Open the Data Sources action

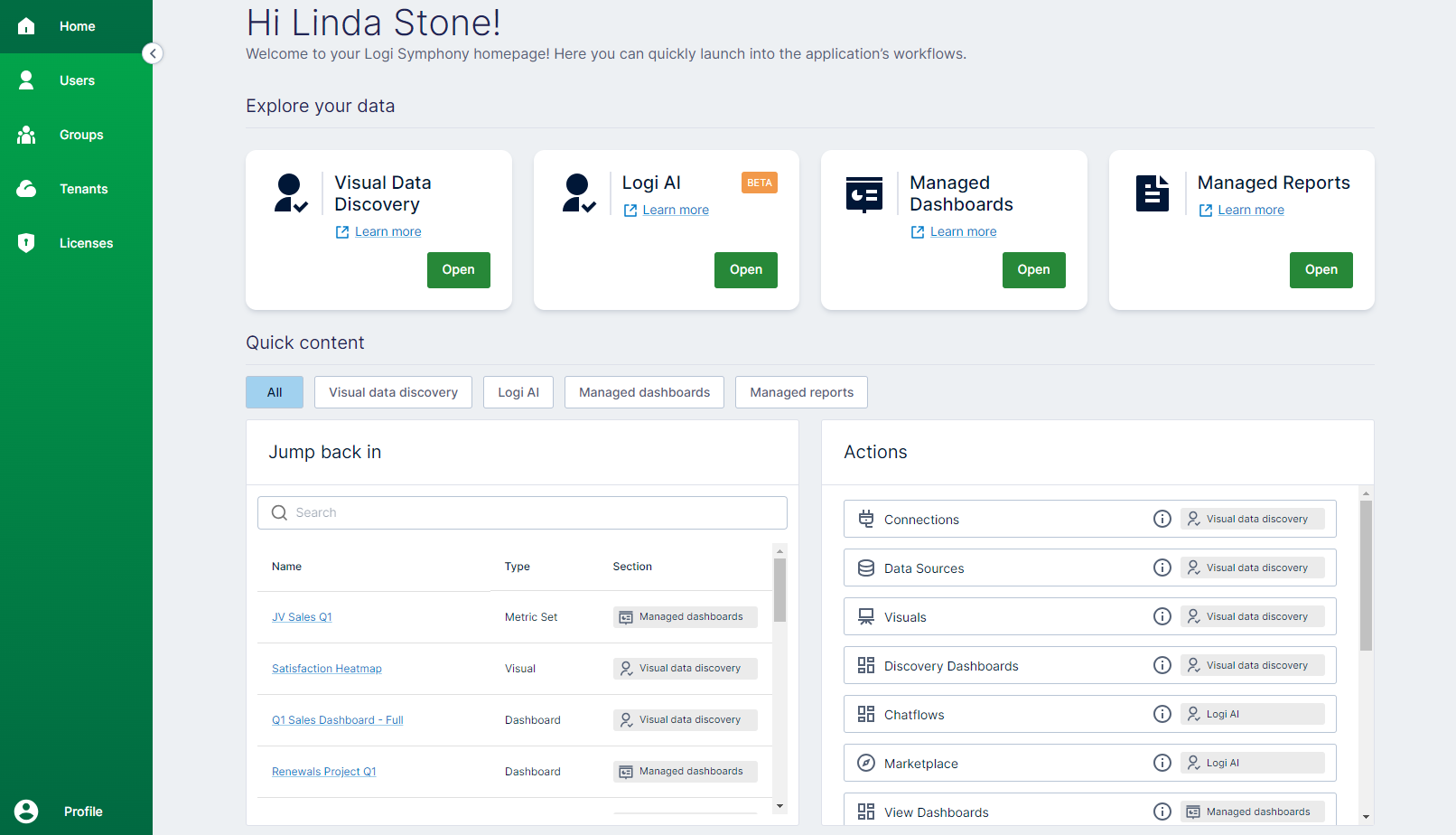coord(1090,568)
